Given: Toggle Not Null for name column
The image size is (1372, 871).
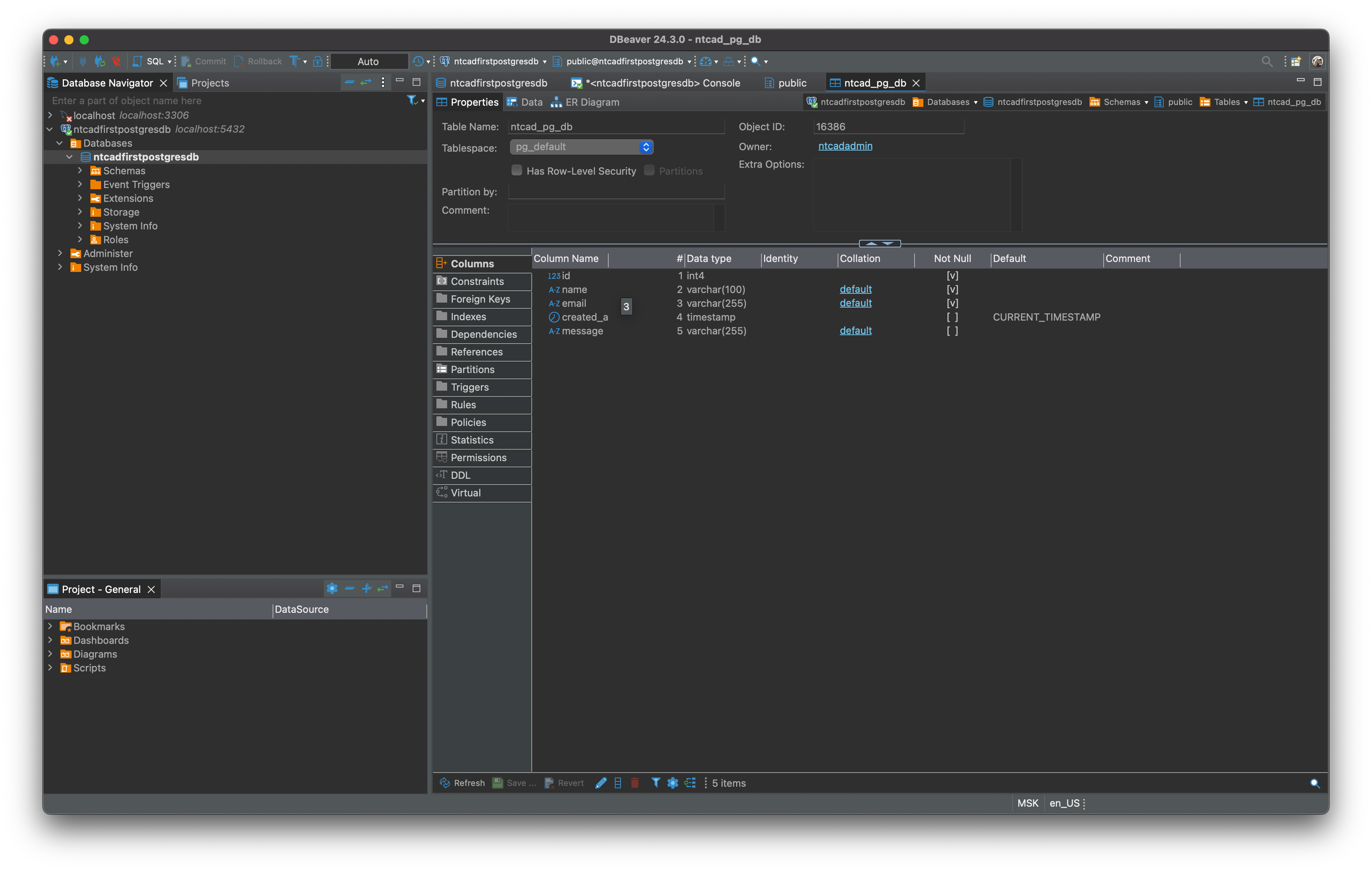Looking at the screenshot, I should (x=952, y=289).
